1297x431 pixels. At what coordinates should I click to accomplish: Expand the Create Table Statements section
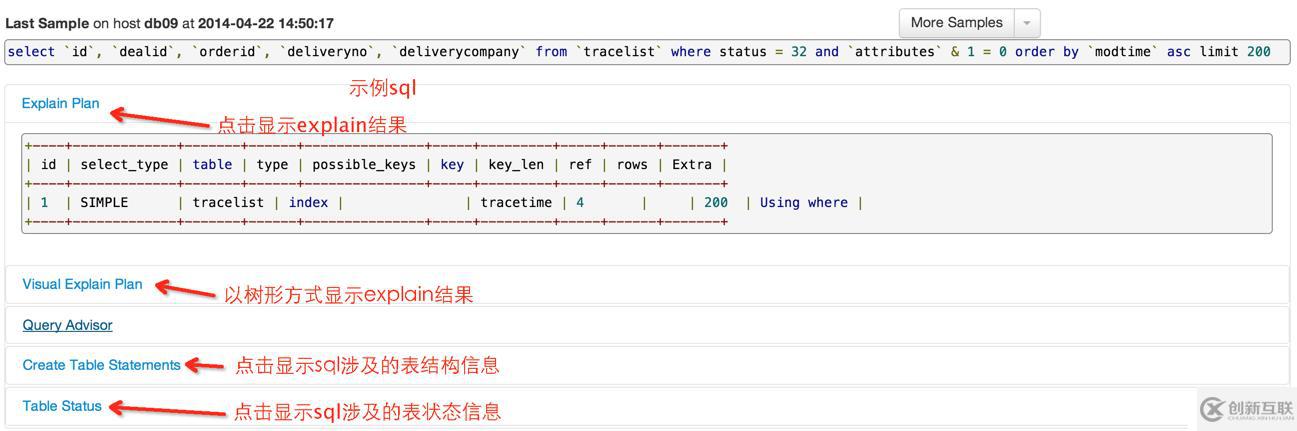101,365
